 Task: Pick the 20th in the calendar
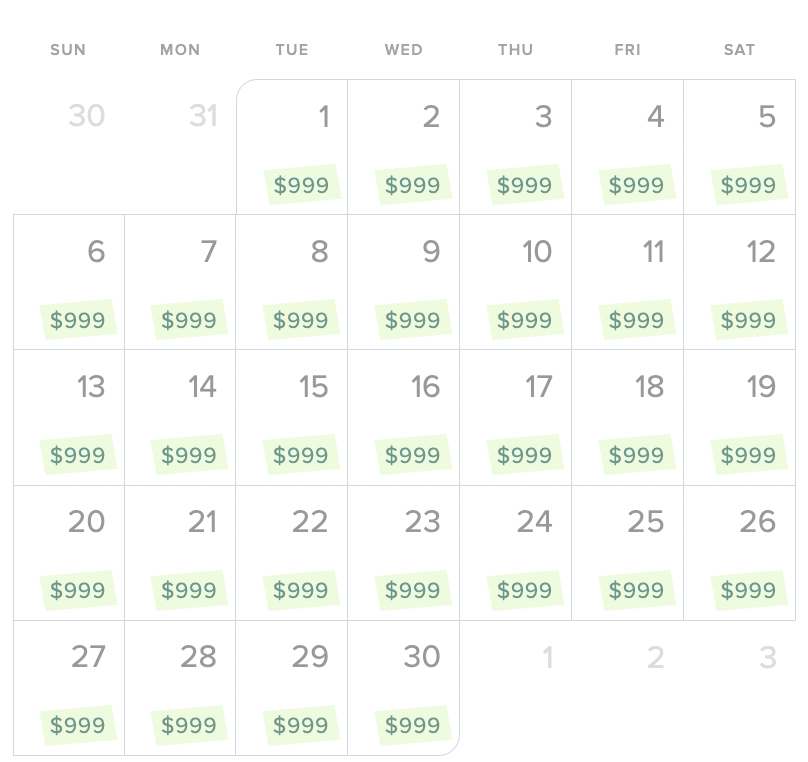pos(69,553)
